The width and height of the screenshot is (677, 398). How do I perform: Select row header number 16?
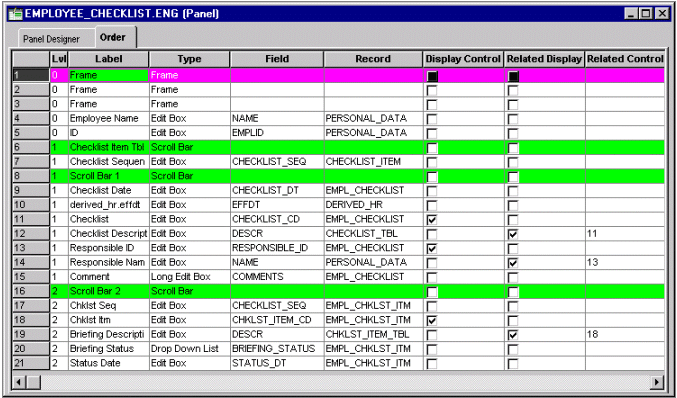[31, 291]
